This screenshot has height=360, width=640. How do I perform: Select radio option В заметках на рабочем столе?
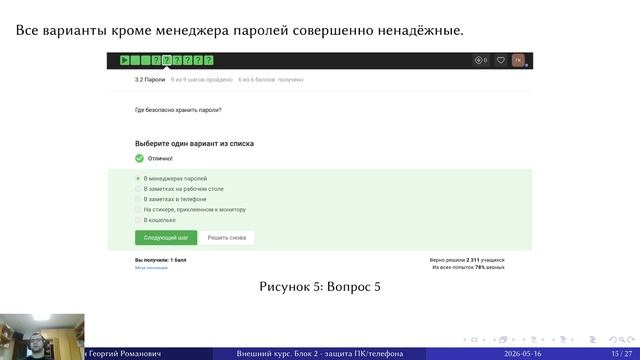138,189
